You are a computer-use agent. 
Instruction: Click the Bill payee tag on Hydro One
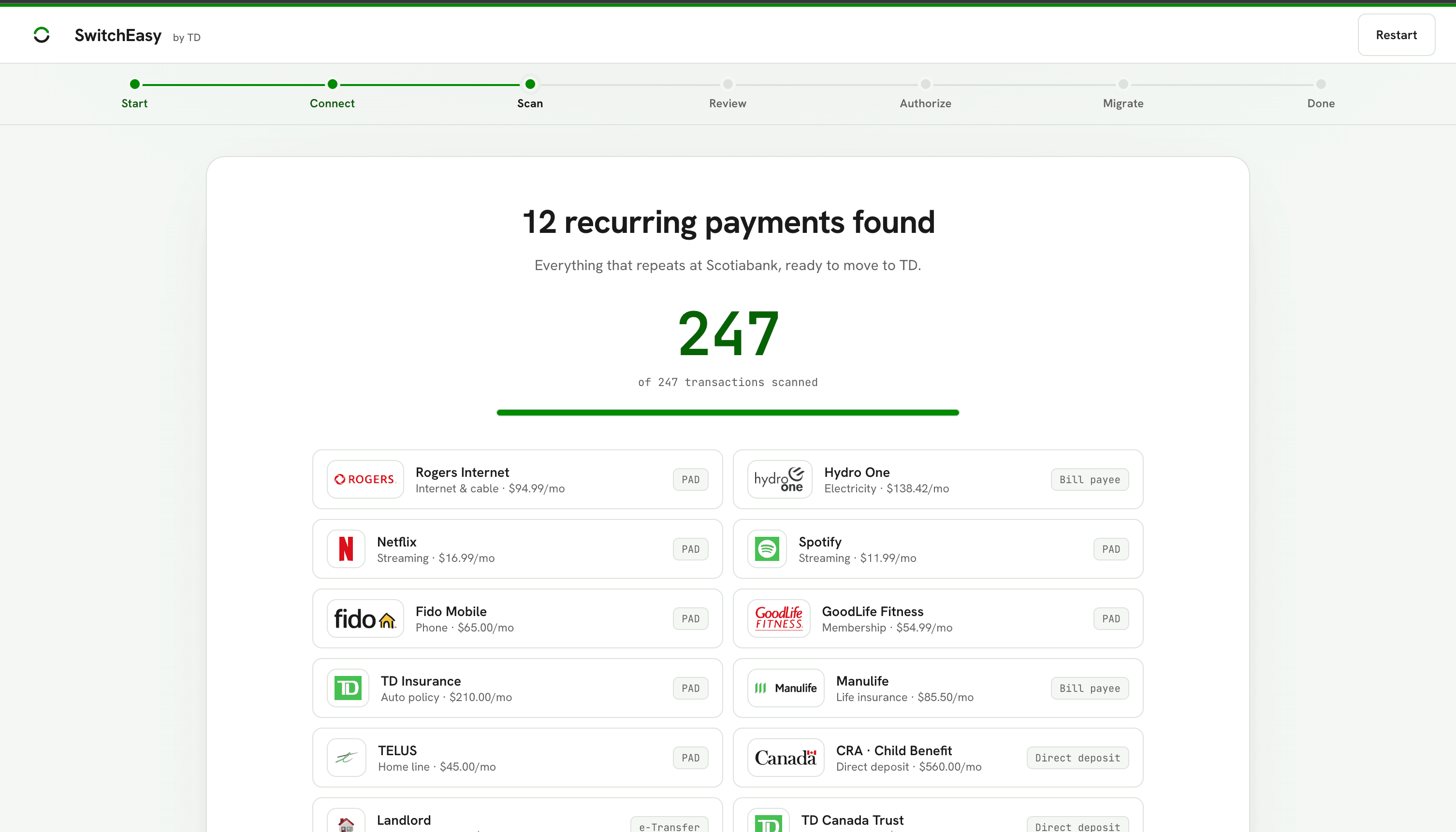[1090, 480]
